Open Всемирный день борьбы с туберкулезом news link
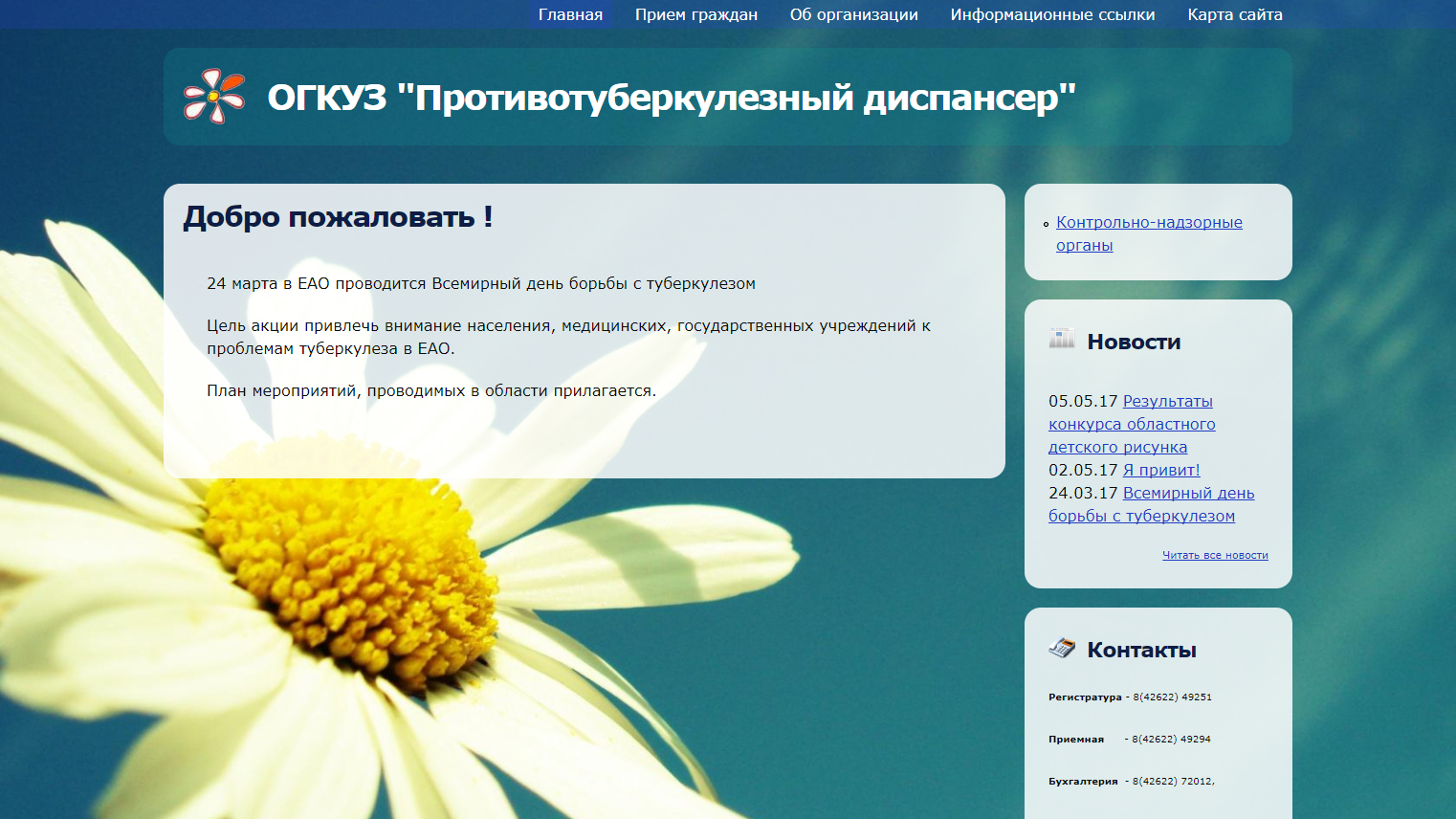Screen dimensions: 1456x819 tap(1188, 494)
